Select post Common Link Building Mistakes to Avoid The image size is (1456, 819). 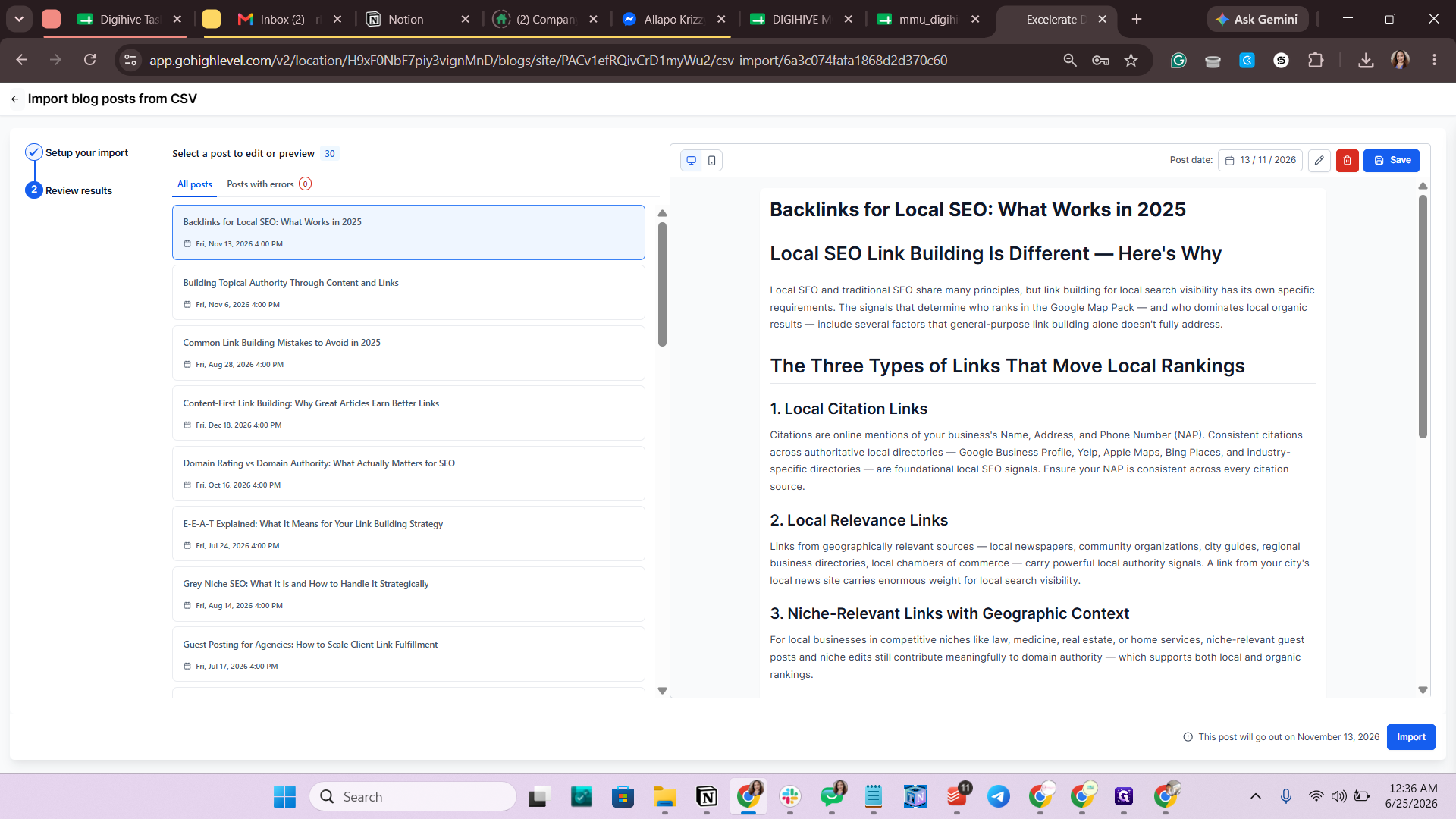click(408, 353)
